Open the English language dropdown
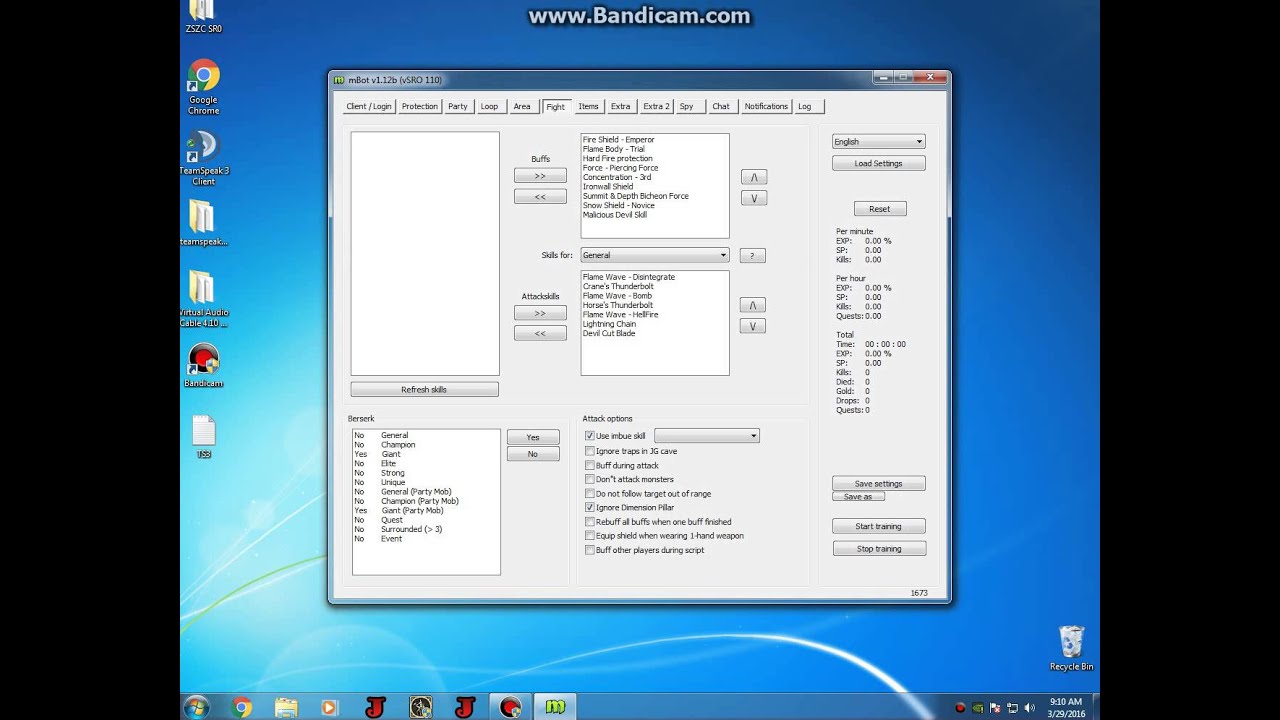The height and width of the screenshot is (720, 1280). click(x=878, y=142)
